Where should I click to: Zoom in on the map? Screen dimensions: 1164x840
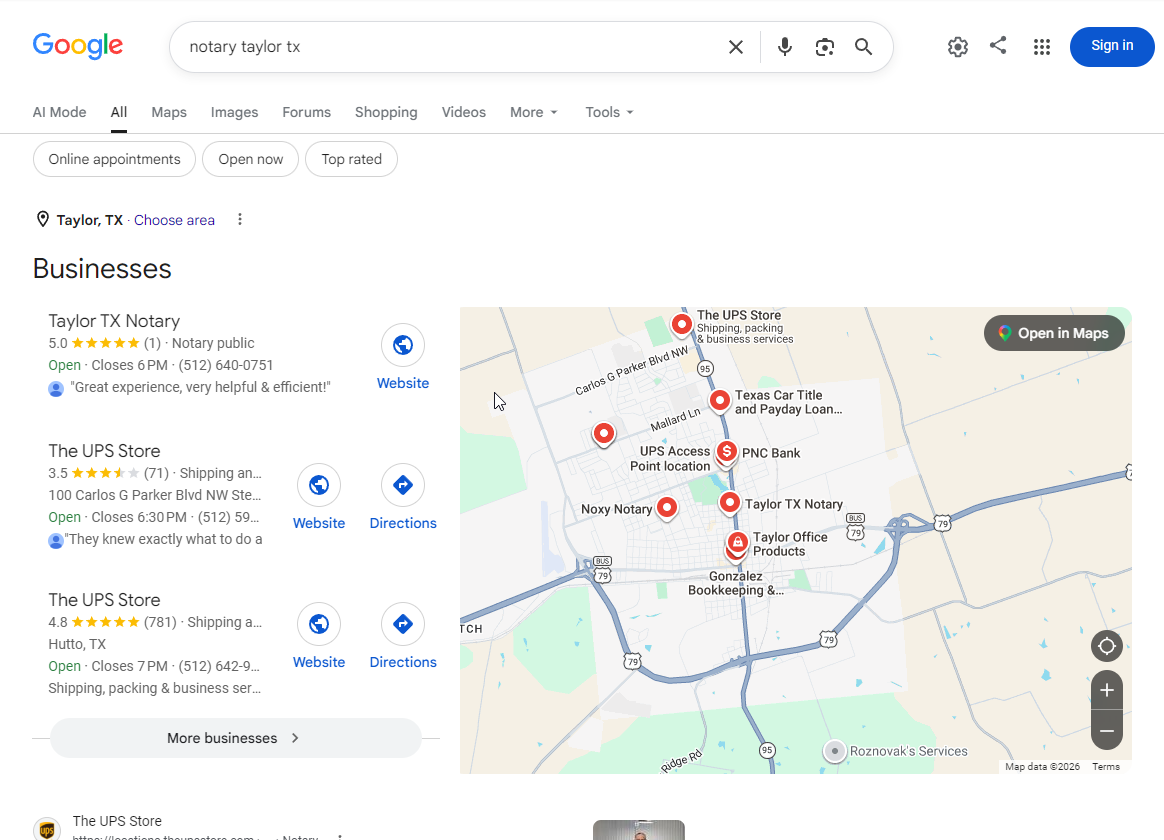coord(1107,691)
